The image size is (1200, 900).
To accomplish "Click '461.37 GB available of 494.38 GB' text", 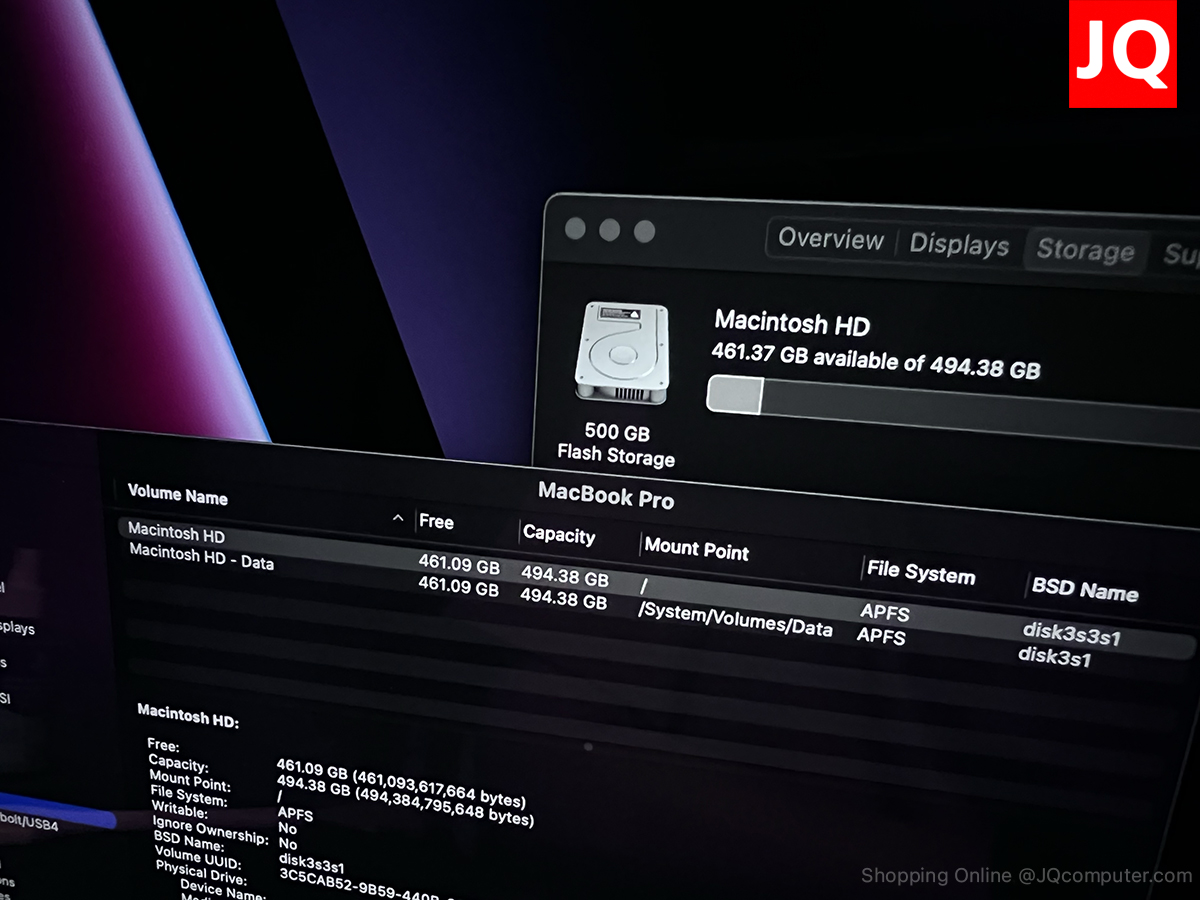I will click(875, 359).
